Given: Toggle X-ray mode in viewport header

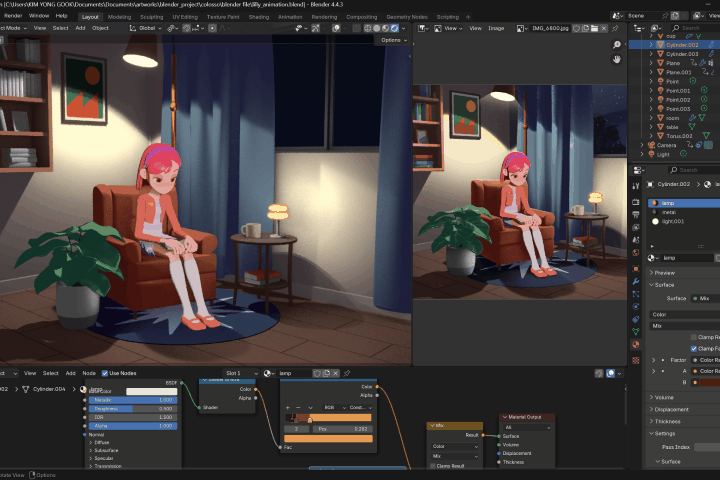Looking at the screenshot, I should click(x=356, y=28).
